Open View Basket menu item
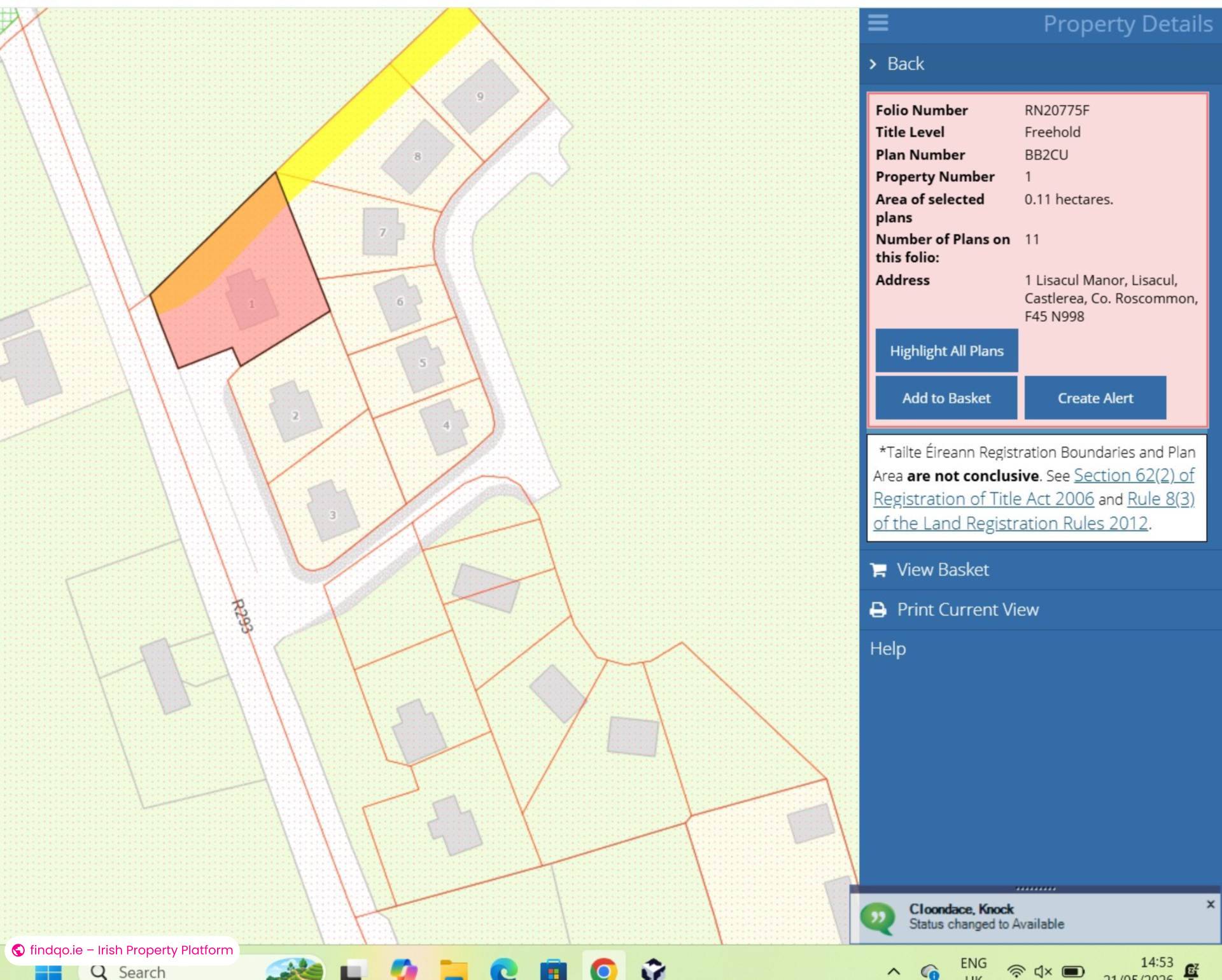1222x980 pixels. (x=1040, y=570)
